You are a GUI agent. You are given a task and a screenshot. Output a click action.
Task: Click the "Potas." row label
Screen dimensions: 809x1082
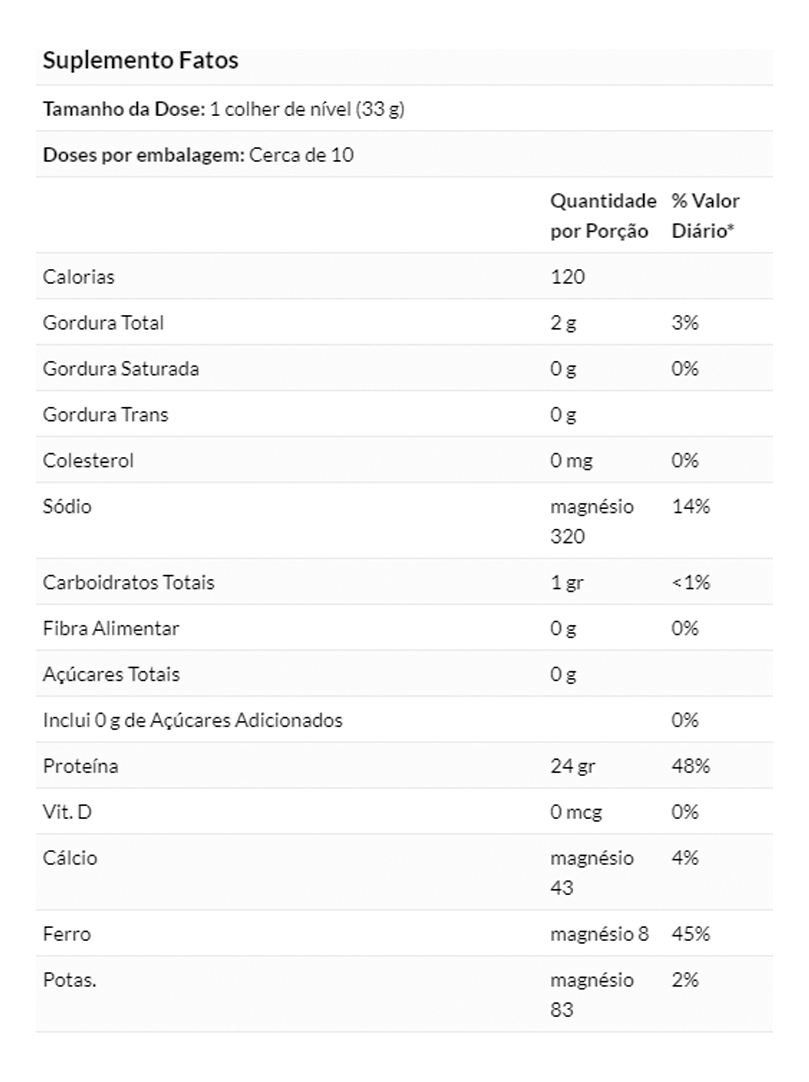[69, 980]
